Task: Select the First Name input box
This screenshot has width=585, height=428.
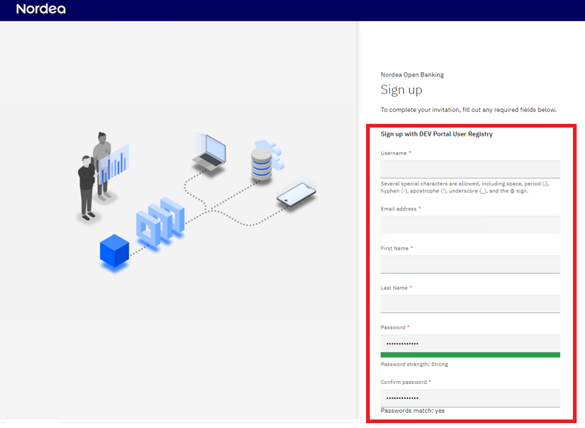Action: (x=470, y=264)
